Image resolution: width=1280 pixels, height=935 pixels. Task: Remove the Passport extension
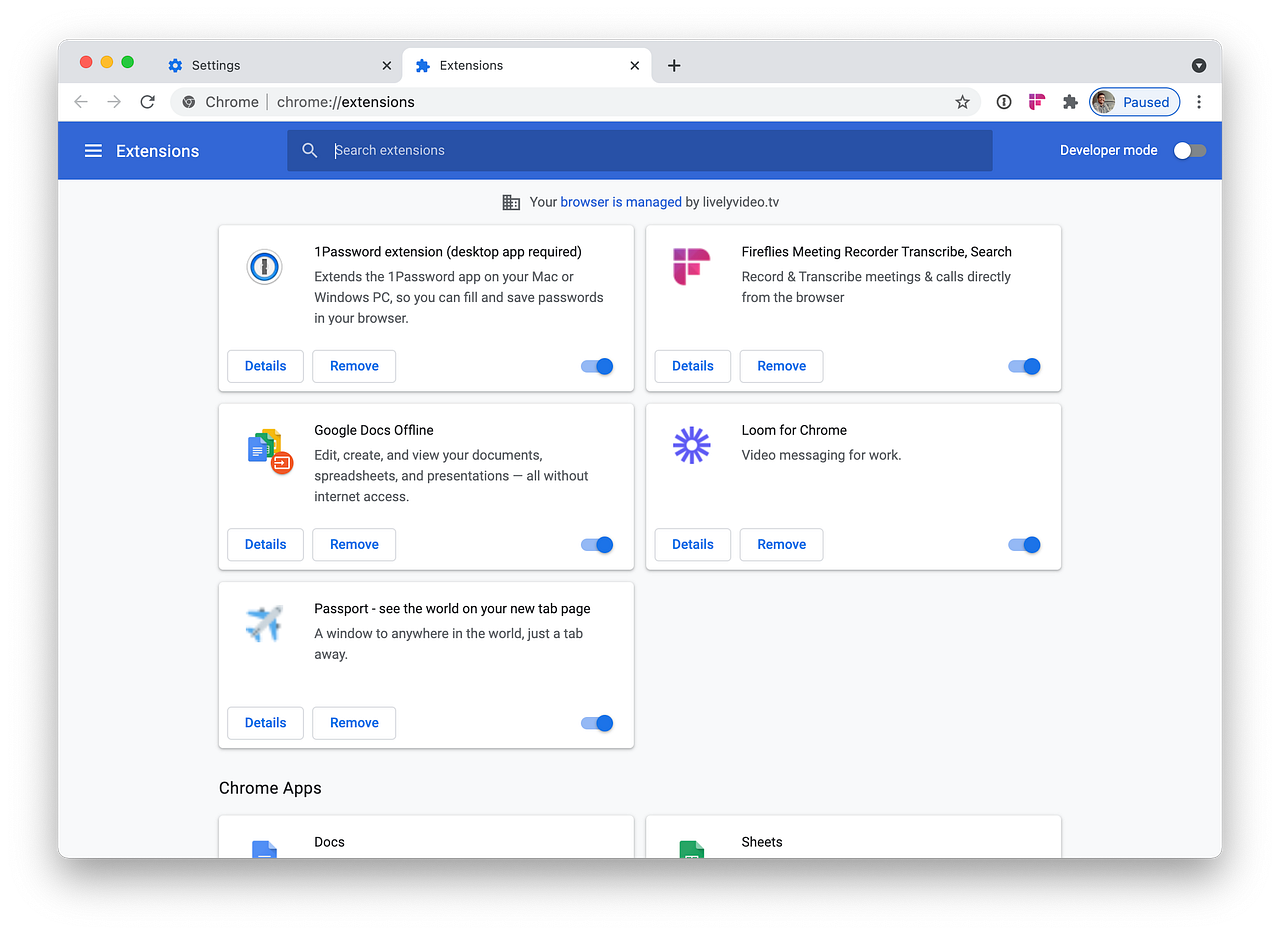click(x=353, y=722)
